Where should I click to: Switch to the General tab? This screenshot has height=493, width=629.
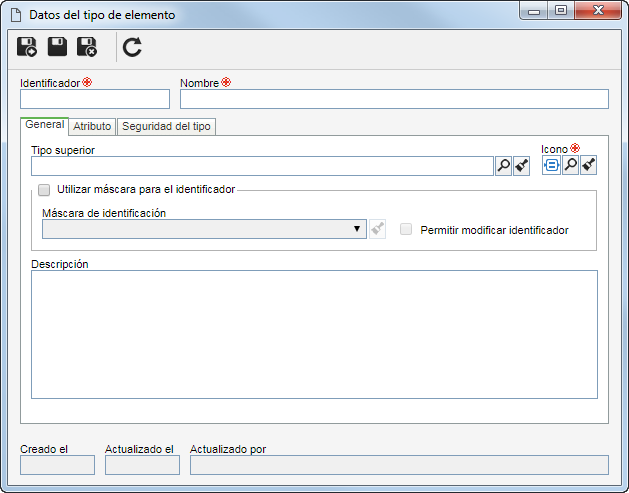pos(45,125)
